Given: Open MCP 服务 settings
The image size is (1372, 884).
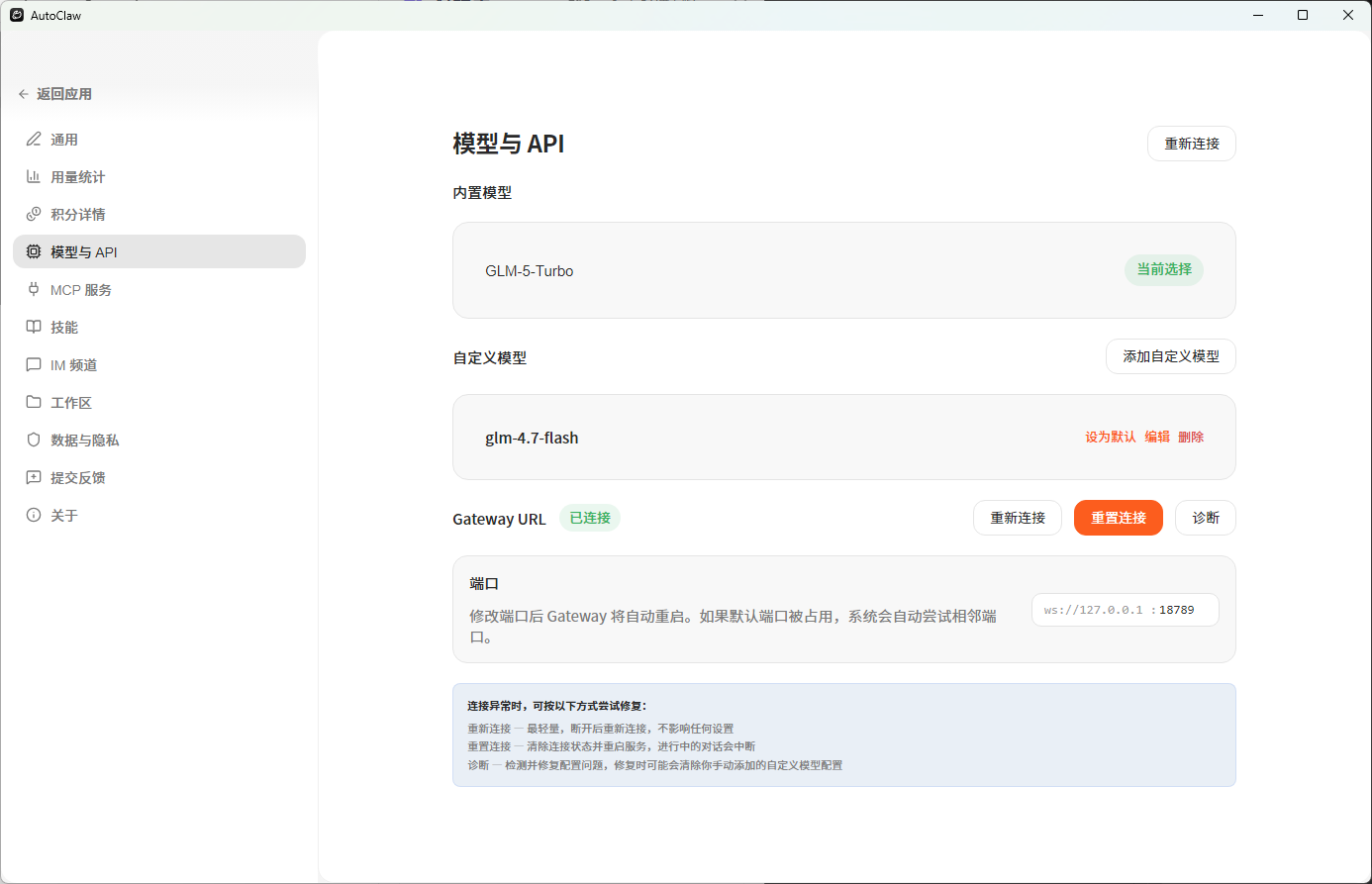Looking at the screenshot, I should tap(159, 290).
